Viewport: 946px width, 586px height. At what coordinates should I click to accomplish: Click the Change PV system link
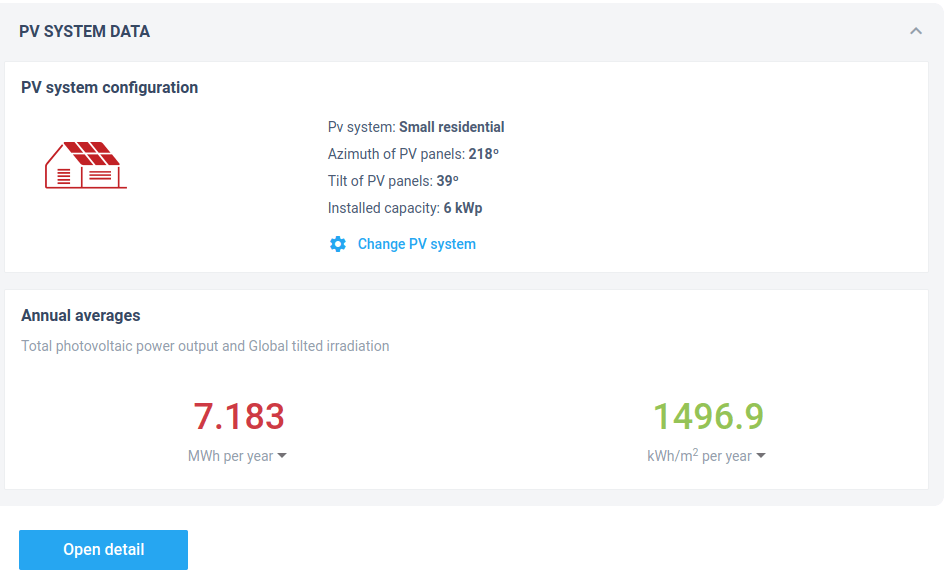[416, 244]
